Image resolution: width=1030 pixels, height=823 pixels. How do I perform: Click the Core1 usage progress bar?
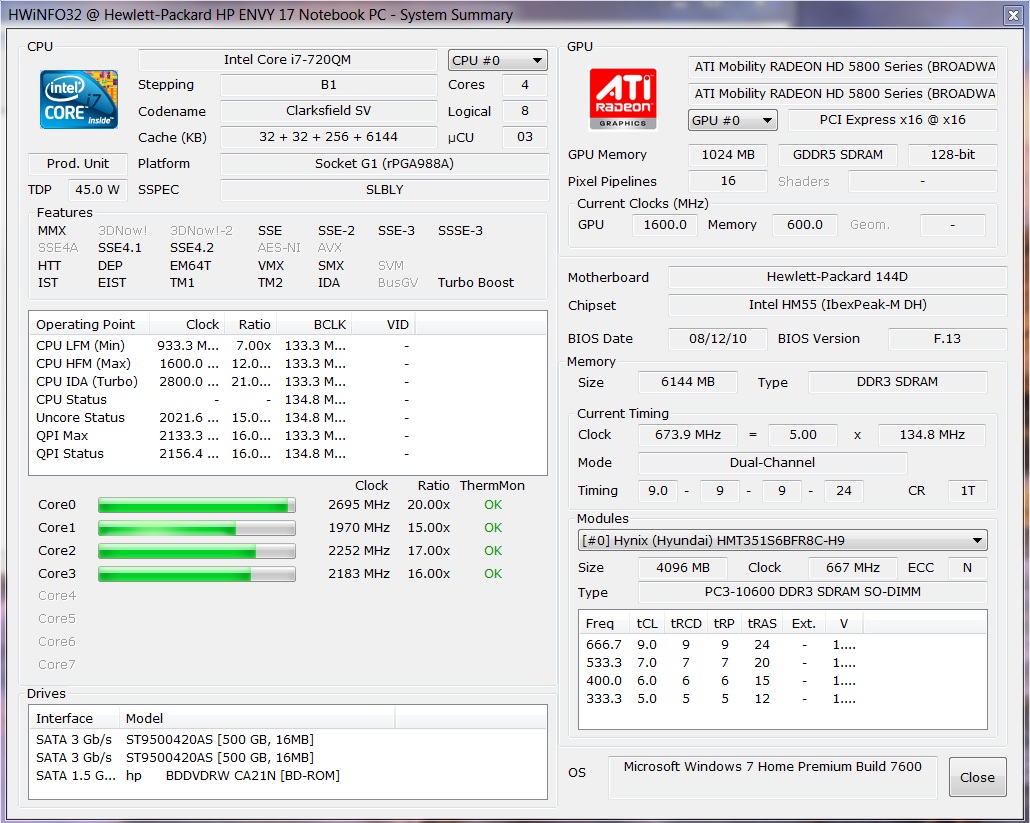pyautogui.click(x=196, y=528)
